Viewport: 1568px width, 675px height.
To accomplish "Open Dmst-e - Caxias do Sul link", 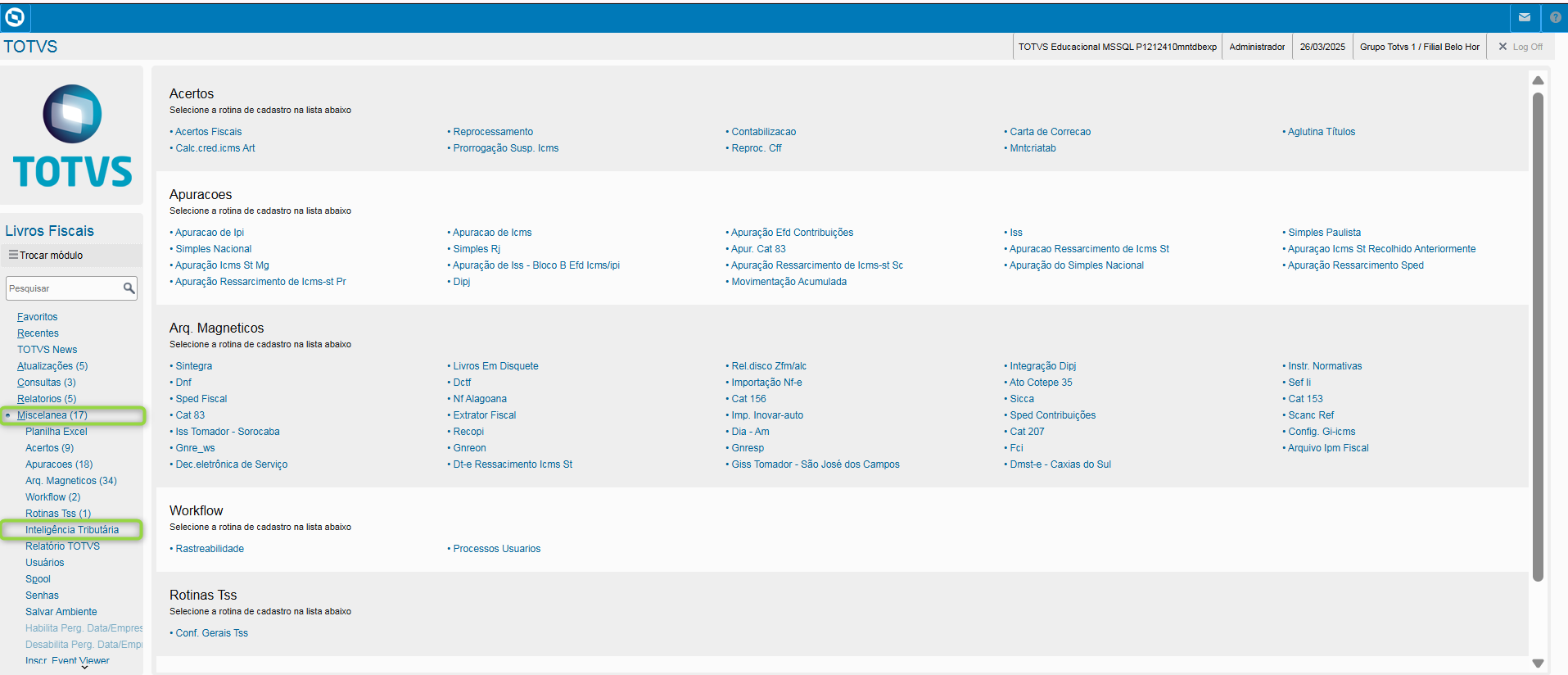I will click(x=1060, y=464).
